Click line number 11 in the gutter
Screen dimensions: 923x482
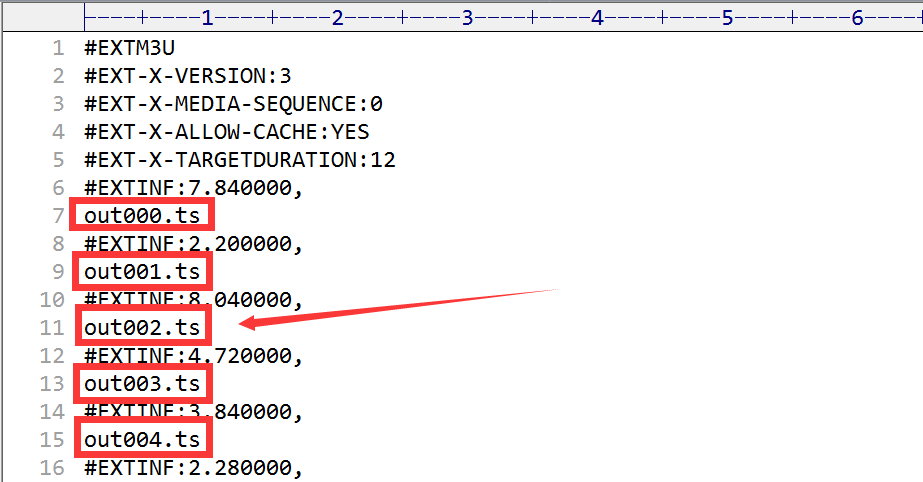point(52,328)
